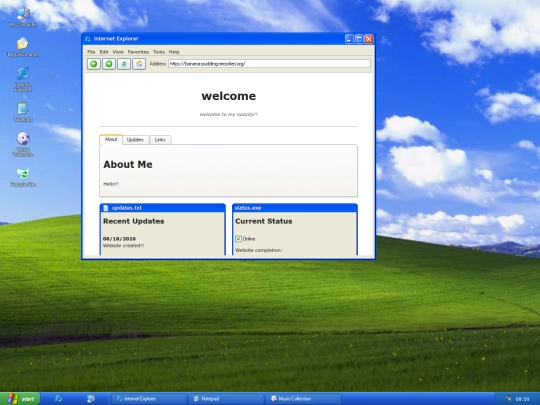
Task: Click the 'Hello!!' text
Action: [111, 184]
